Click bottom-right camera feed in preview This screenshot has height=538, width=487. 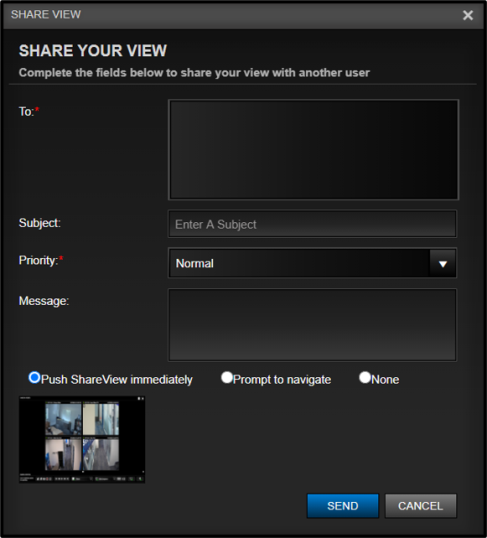coord(101,454)
